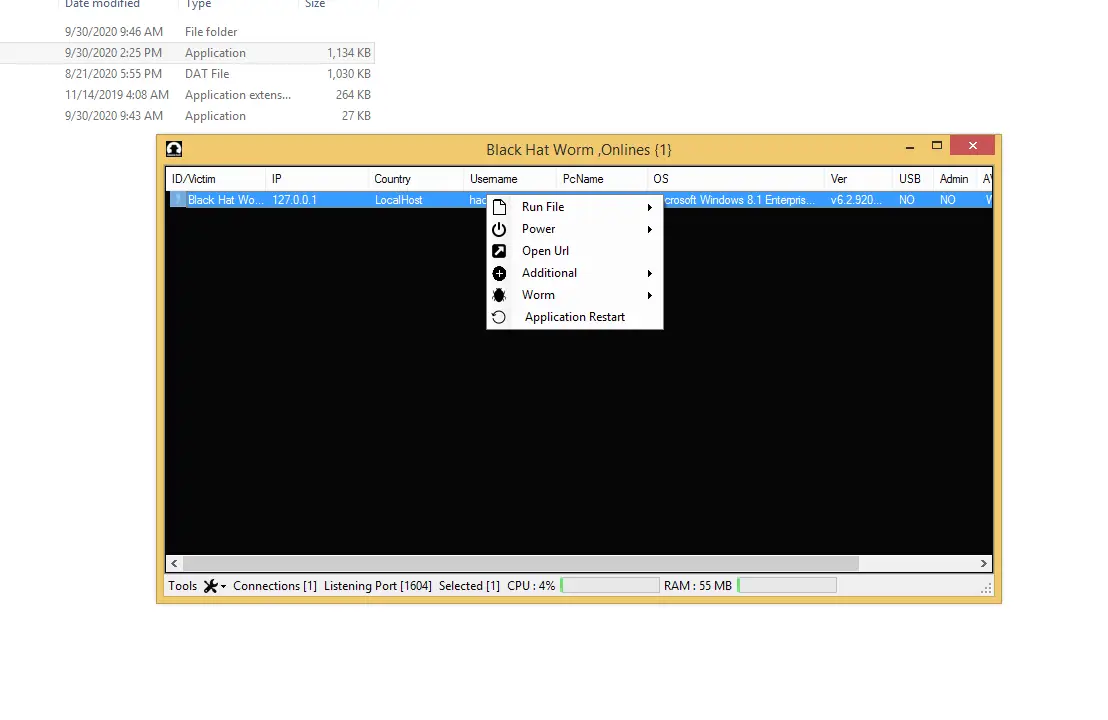The image size is (1108, 720).
Task: Click the CPU usage progress bar
Action: pos(610,586)
